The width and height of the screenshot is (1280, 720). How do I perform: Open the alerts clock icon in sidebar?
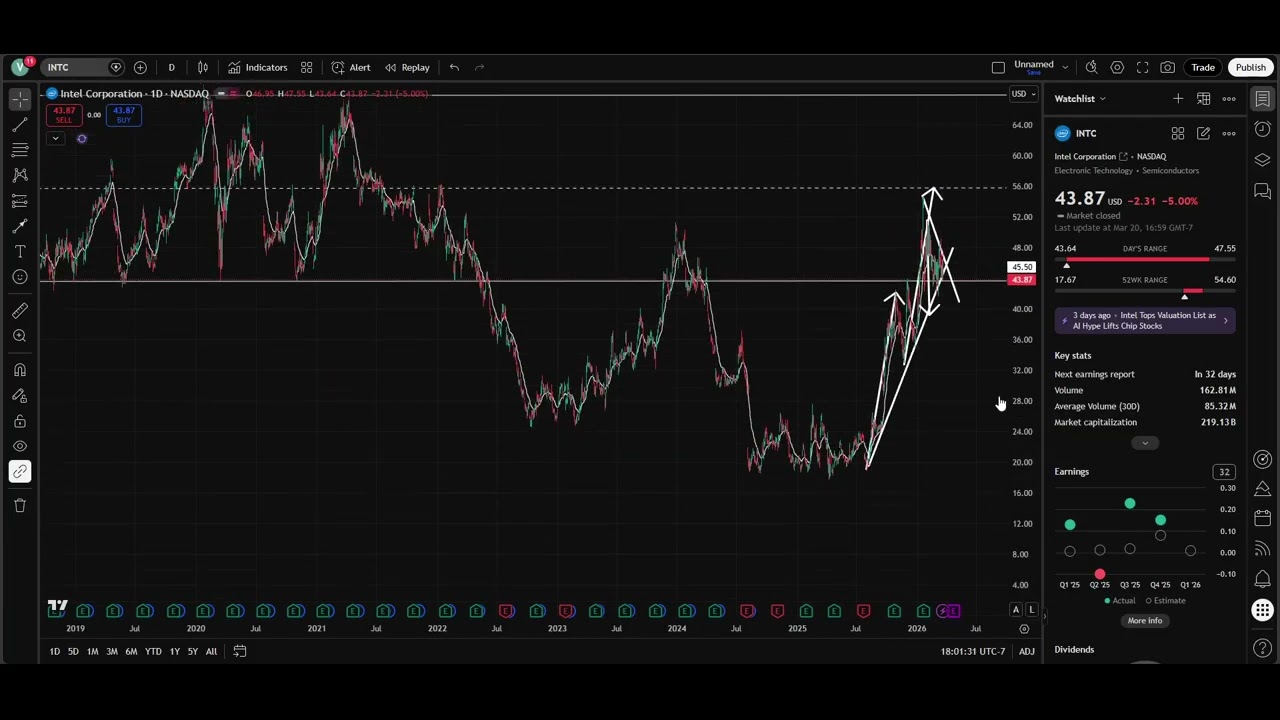pos(1263,129)
